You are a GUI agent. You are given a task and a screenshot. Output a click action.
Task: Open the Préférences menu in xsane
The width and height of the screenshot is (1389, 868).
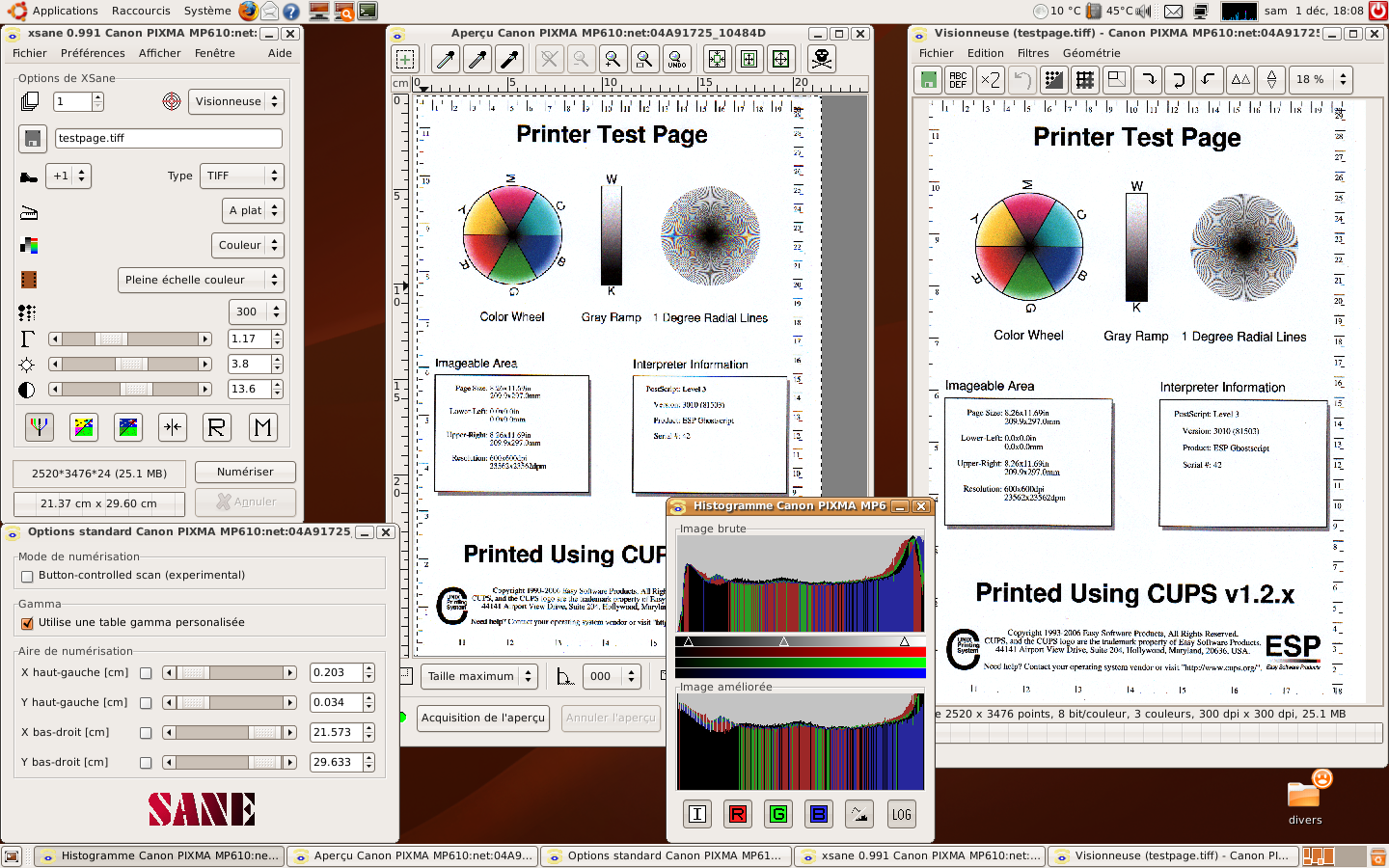tap(93, 53)
